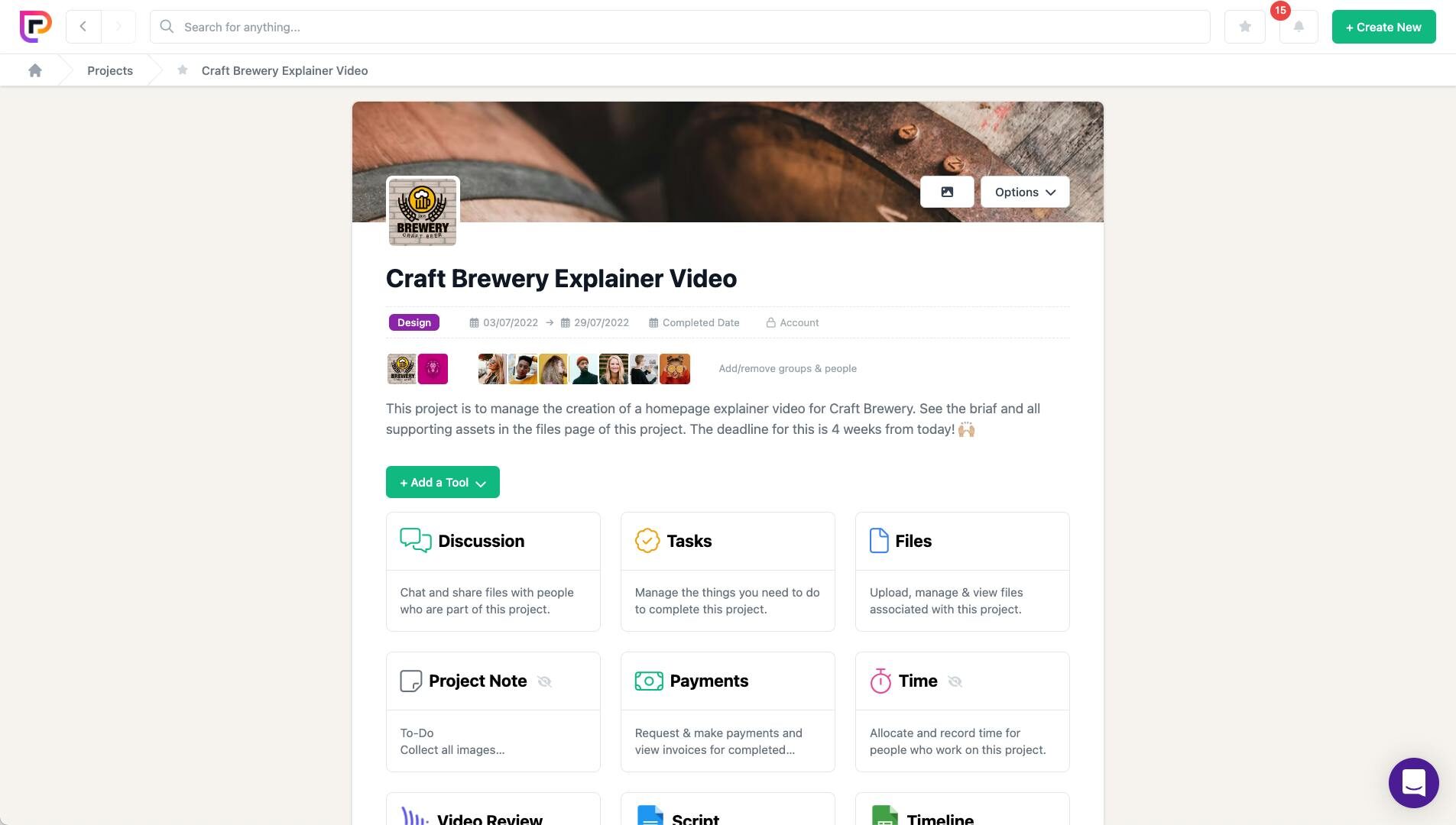Click the Create New button

click(x=1383, y=27)
